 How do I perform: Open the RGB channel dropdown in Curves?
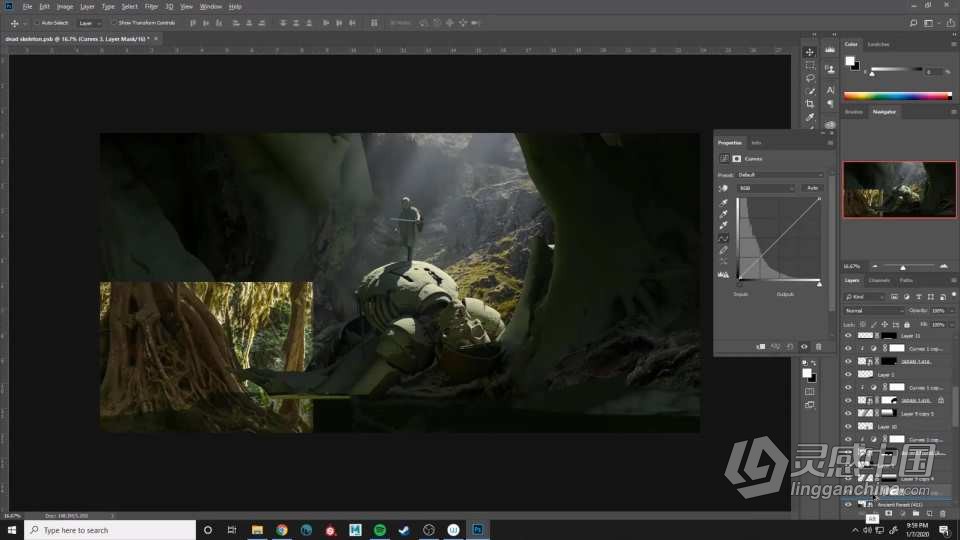[x=766, y=189]
